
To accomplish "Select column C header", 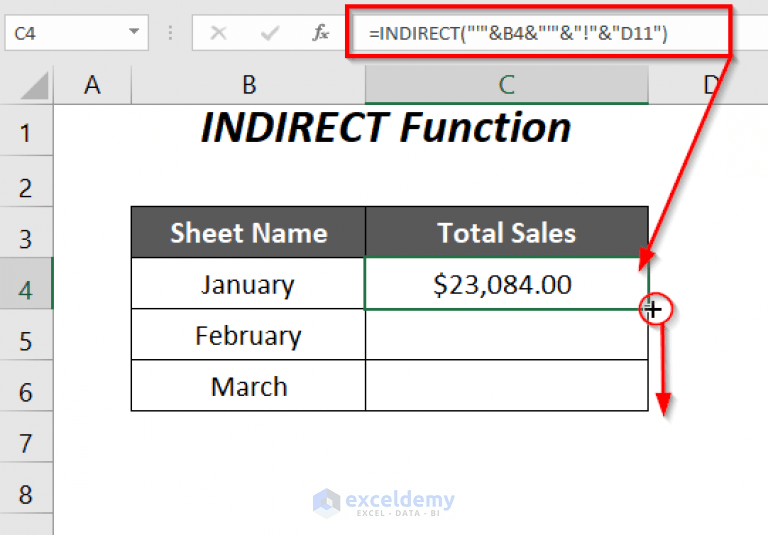I will click(x=507, y=85).
